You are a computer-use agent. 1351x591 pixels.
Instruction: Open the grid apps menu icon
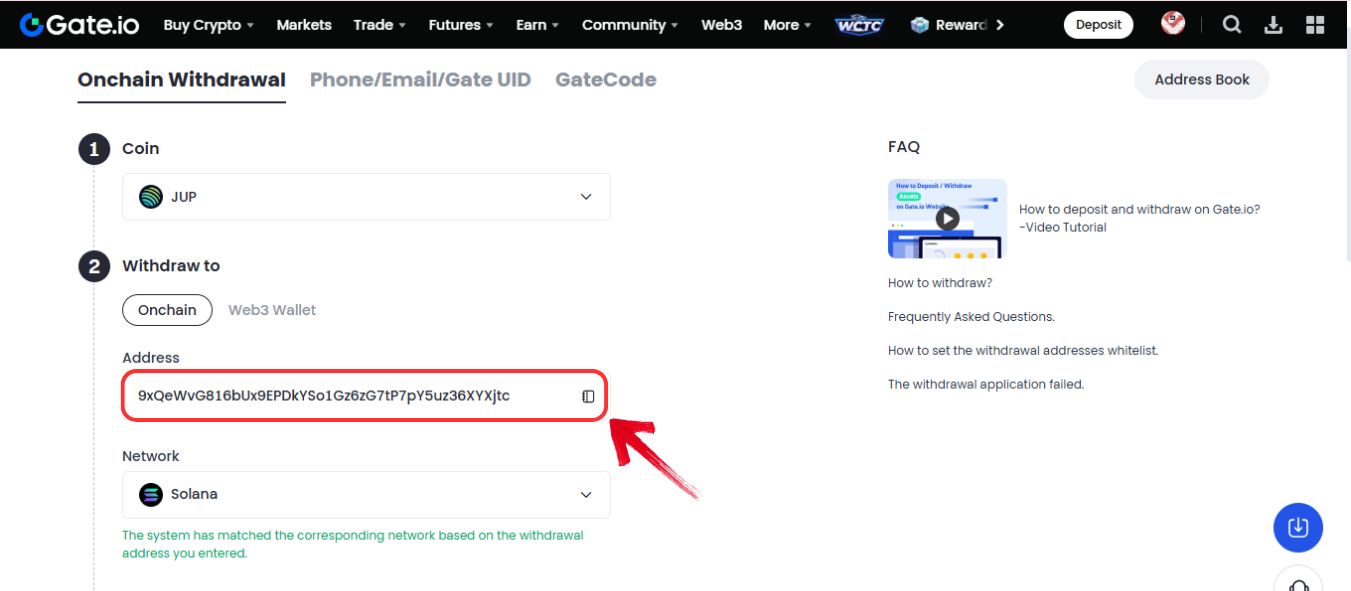pos(1315,25)
